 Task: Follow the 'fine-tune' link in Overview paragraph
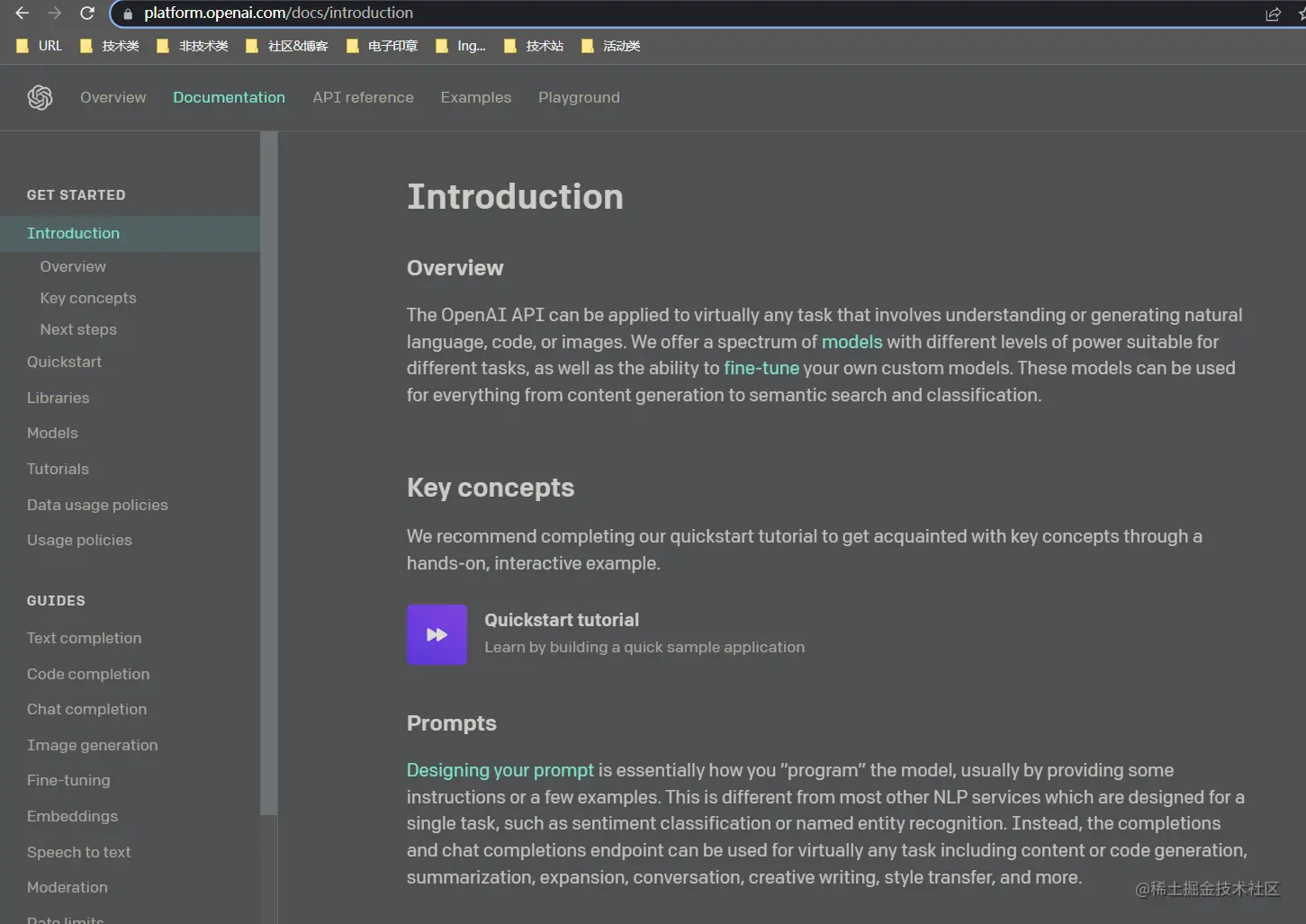tap(761, 368)
